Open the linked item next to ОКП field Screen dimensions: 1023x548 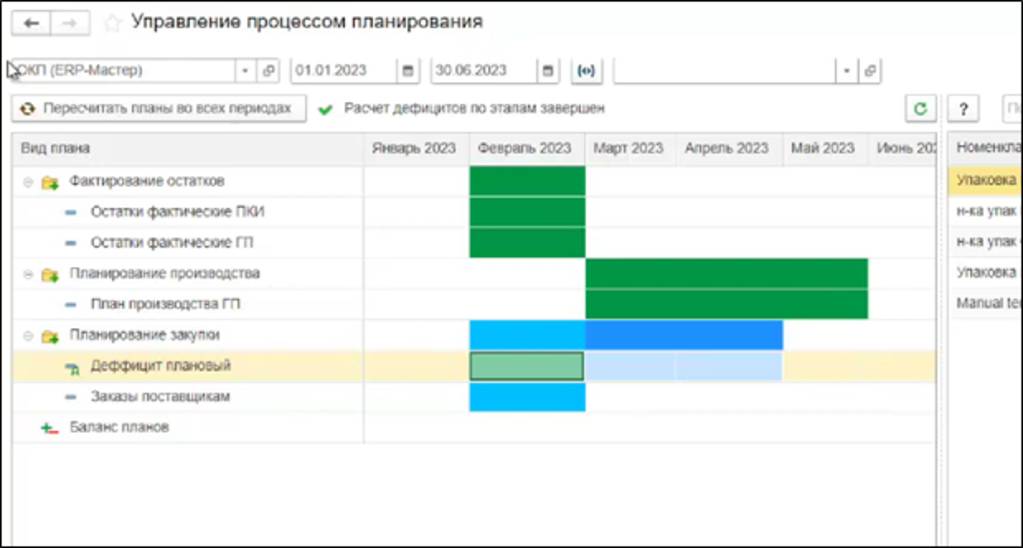(x=269, y=71)
